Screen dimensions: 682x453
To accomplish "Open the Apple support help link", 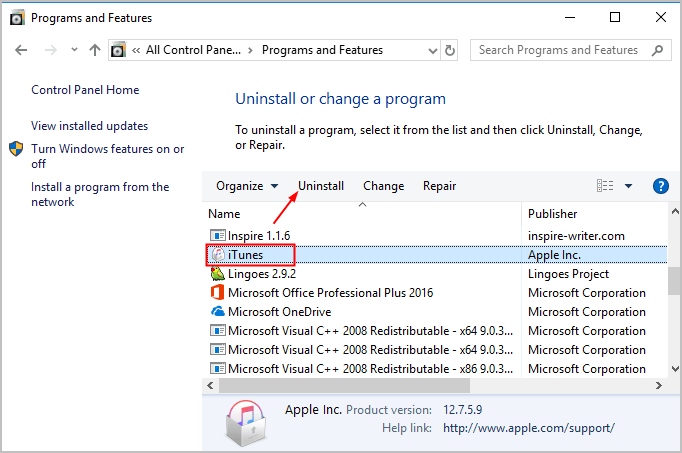I will (x=528, y=428).
